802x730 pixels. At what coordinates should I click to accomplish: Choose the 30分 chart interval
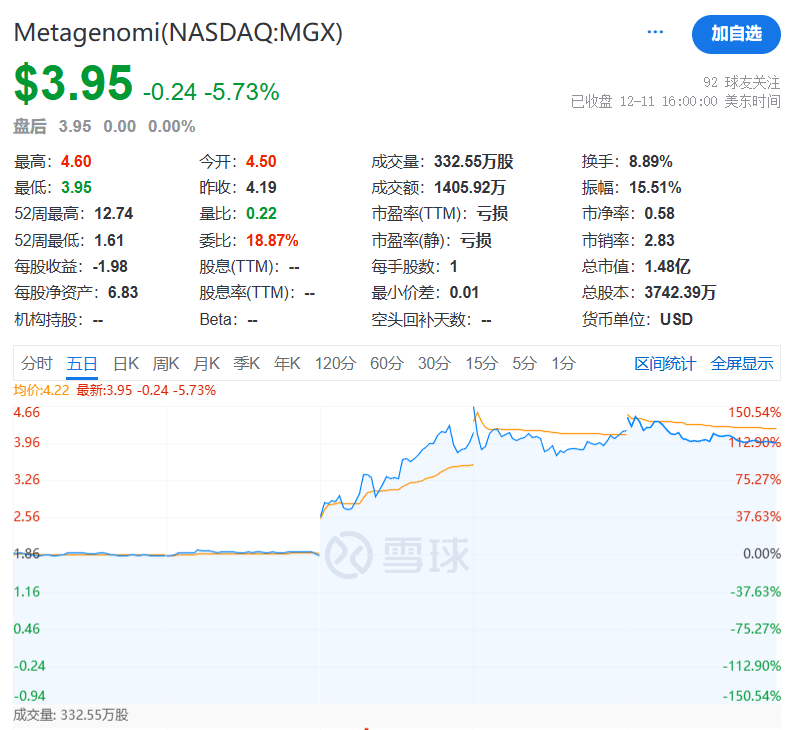434,363
